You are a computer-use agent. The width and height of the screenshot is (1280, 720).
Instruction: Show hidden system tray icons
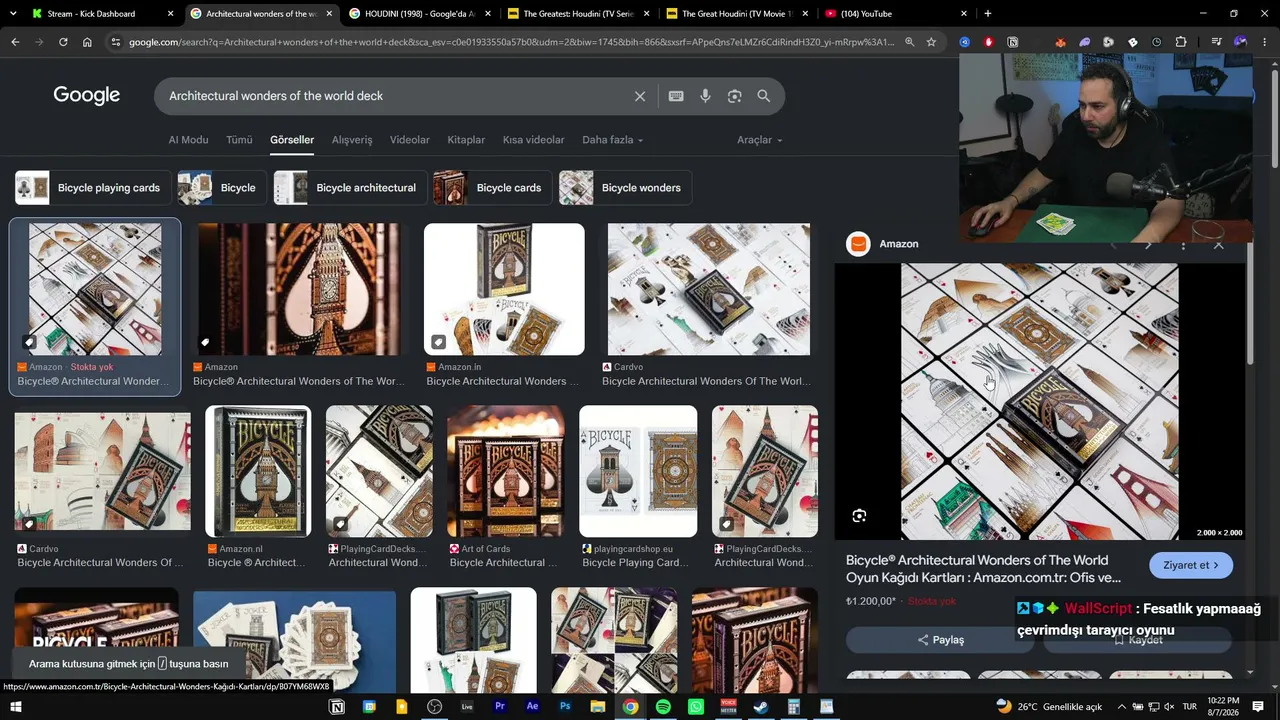(x=1121, y=707)
